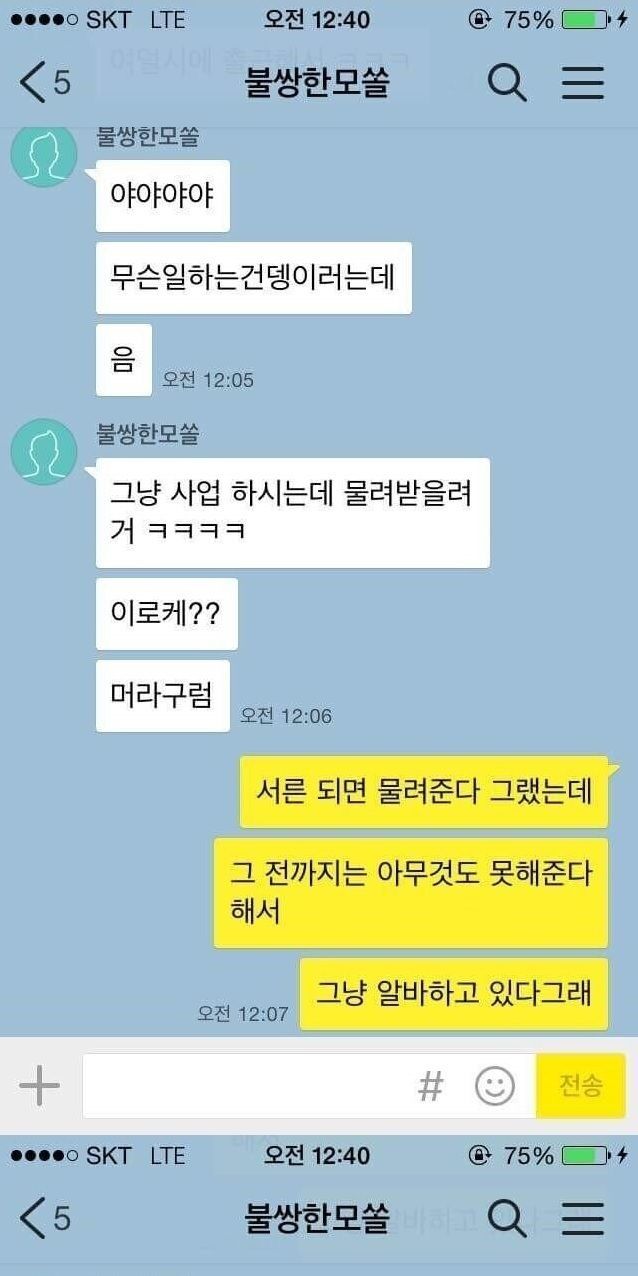Select the 그냥 알바하고 있다그래 yellow bubble
Viewport: 638px width, 1276px height.
454,994
